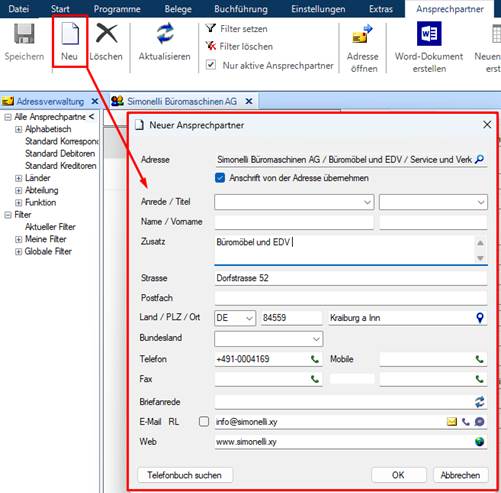Viewport: 501px width, 493px height.
Task: Open Adresse öffnen envelope icon
Action: click(x=362, y=33)
